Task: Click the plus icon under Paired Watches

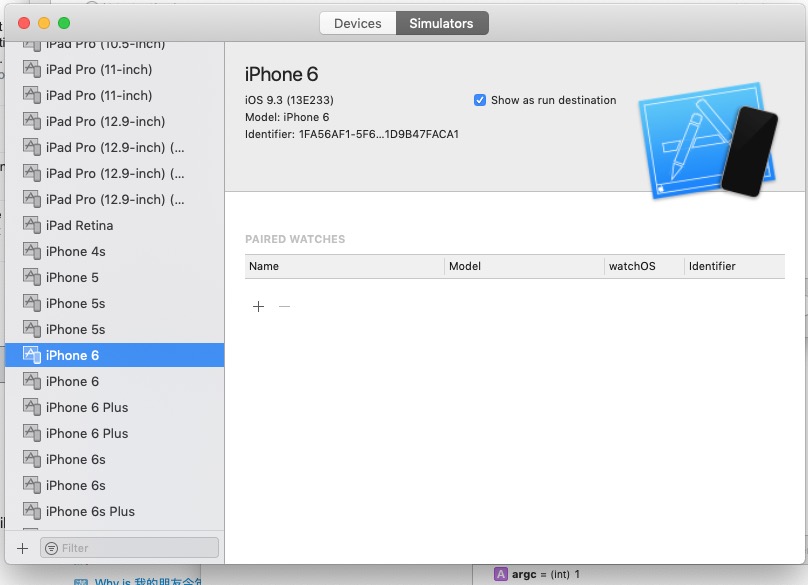Action: [x=258, y=307]
